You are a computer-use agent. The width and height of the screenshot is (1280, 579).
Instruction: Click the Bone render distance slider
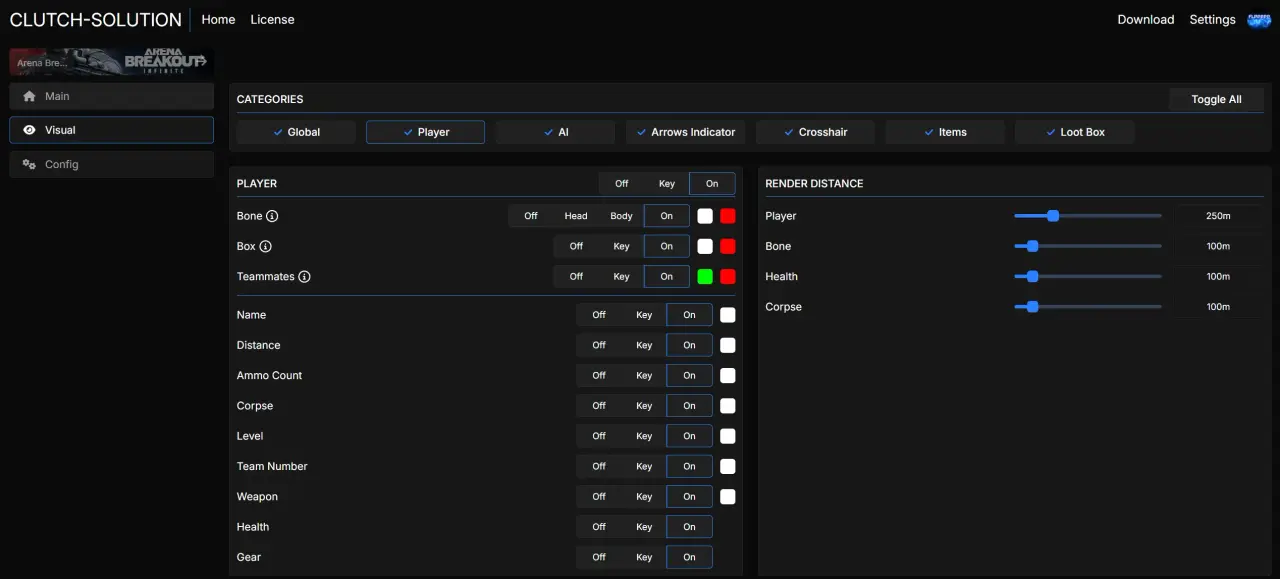pos(1088,246)
